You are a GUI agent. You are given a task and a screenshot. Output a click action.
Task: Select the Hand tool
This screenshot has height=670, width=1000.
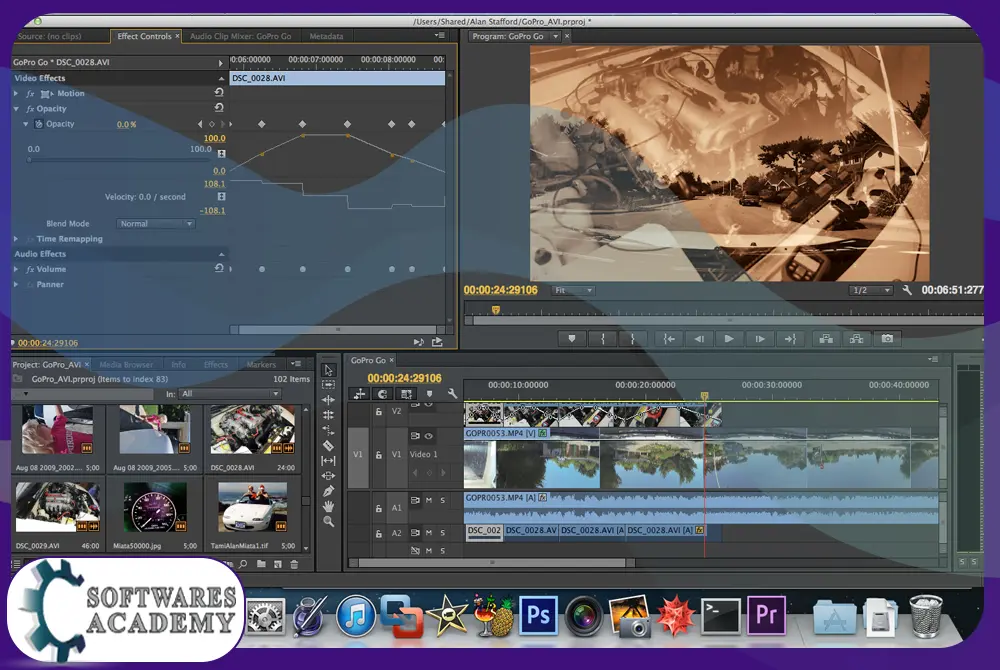[328, 506]
